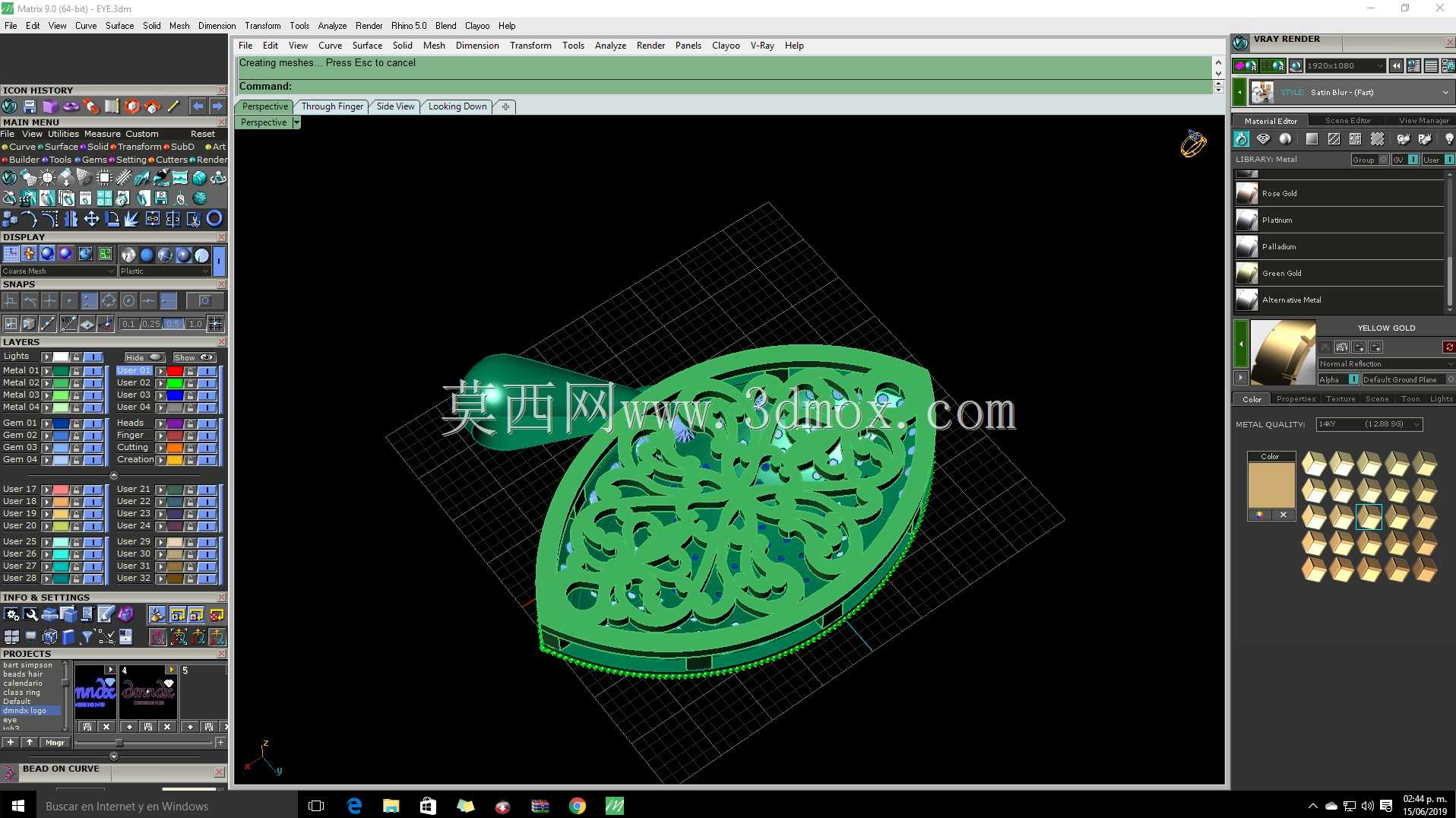The image size is (1456, 818).
Task: Select the eye project in the list
Action: pos(10,720)
